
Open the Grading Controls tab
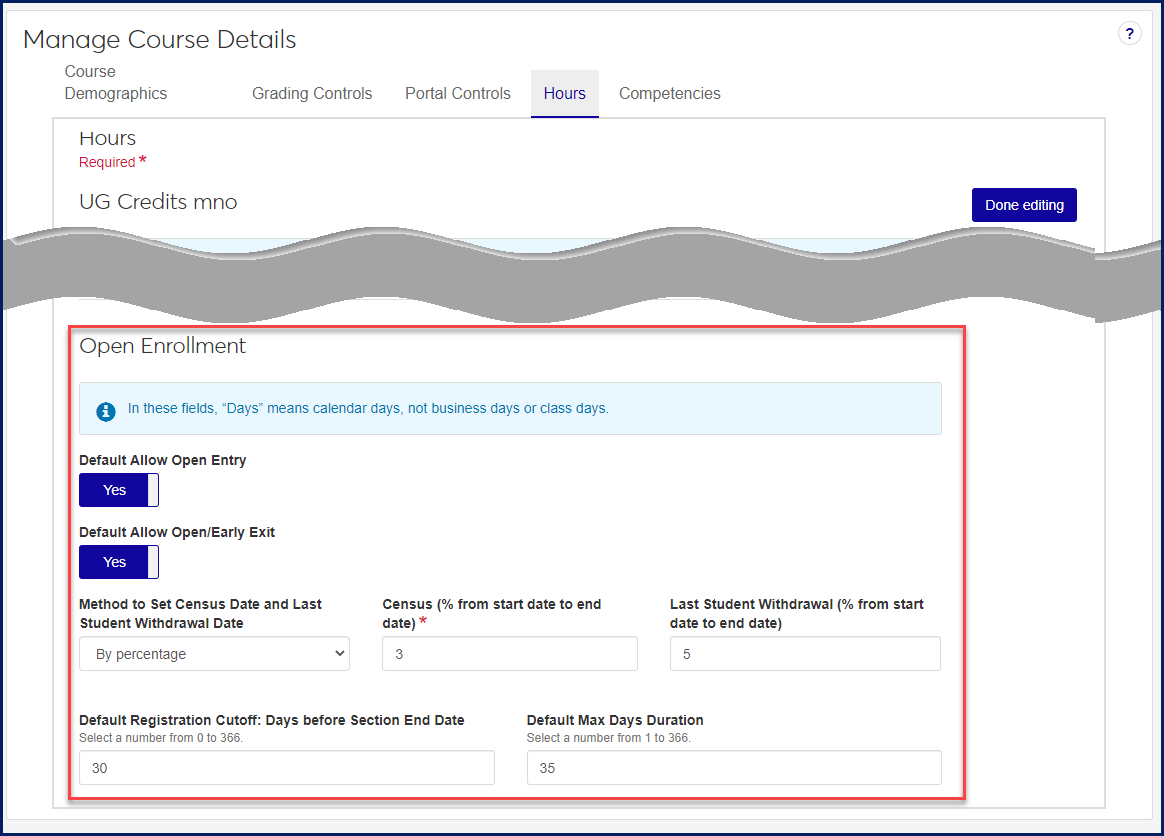click(312, 94)
